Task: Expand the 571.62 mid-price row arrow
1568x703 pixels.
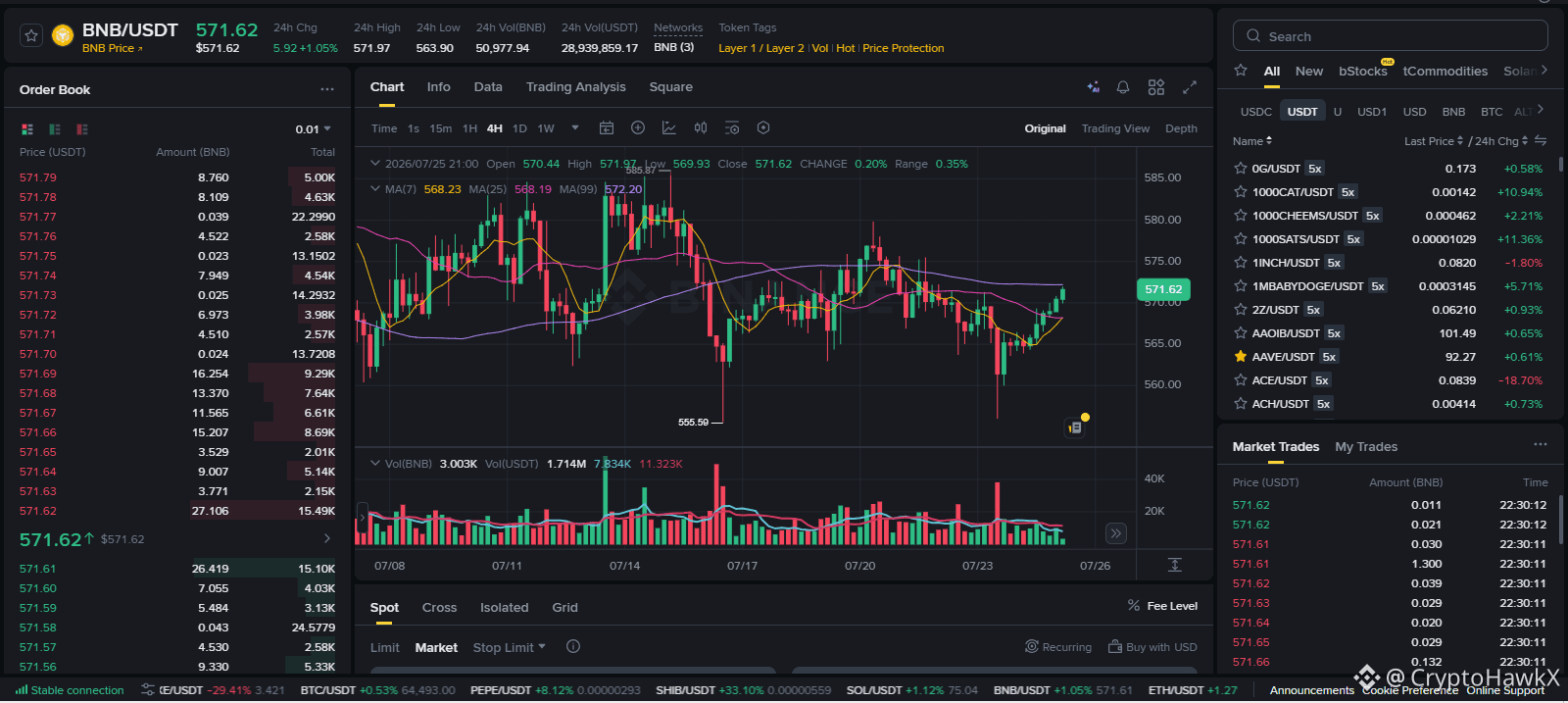Action: 327,539
